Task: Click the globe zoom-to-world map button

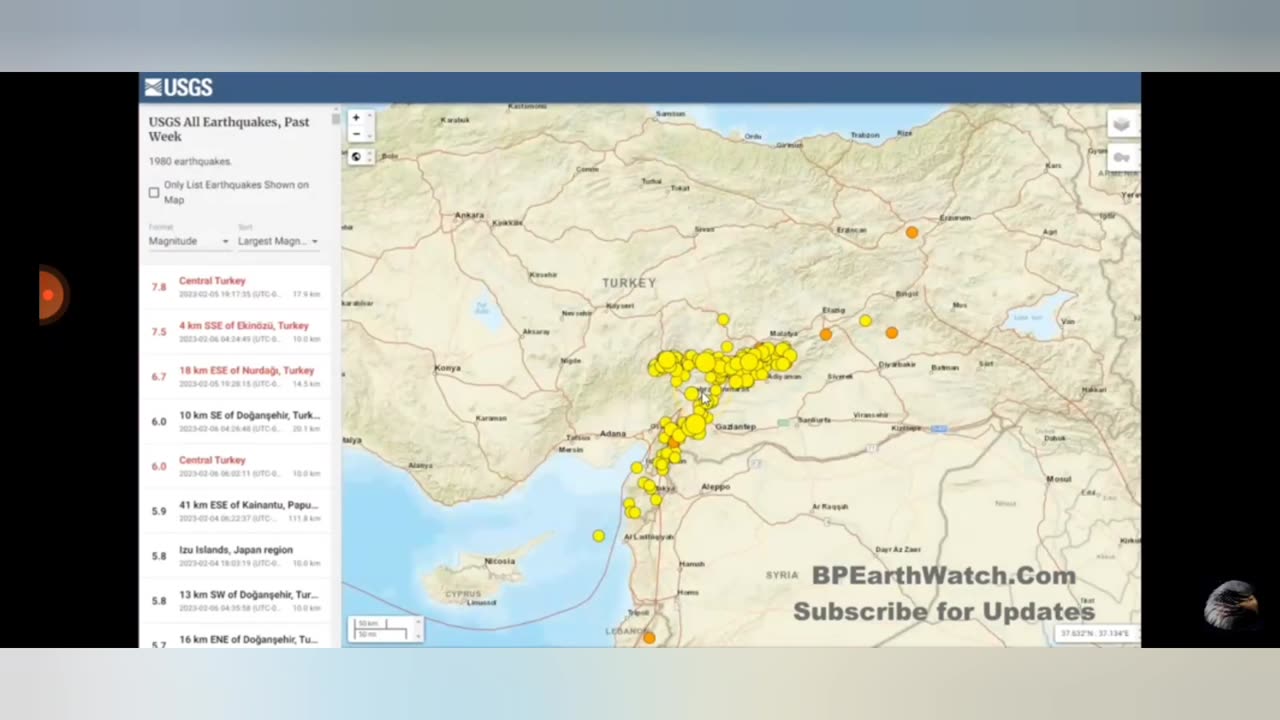Action: click(355, 156)
